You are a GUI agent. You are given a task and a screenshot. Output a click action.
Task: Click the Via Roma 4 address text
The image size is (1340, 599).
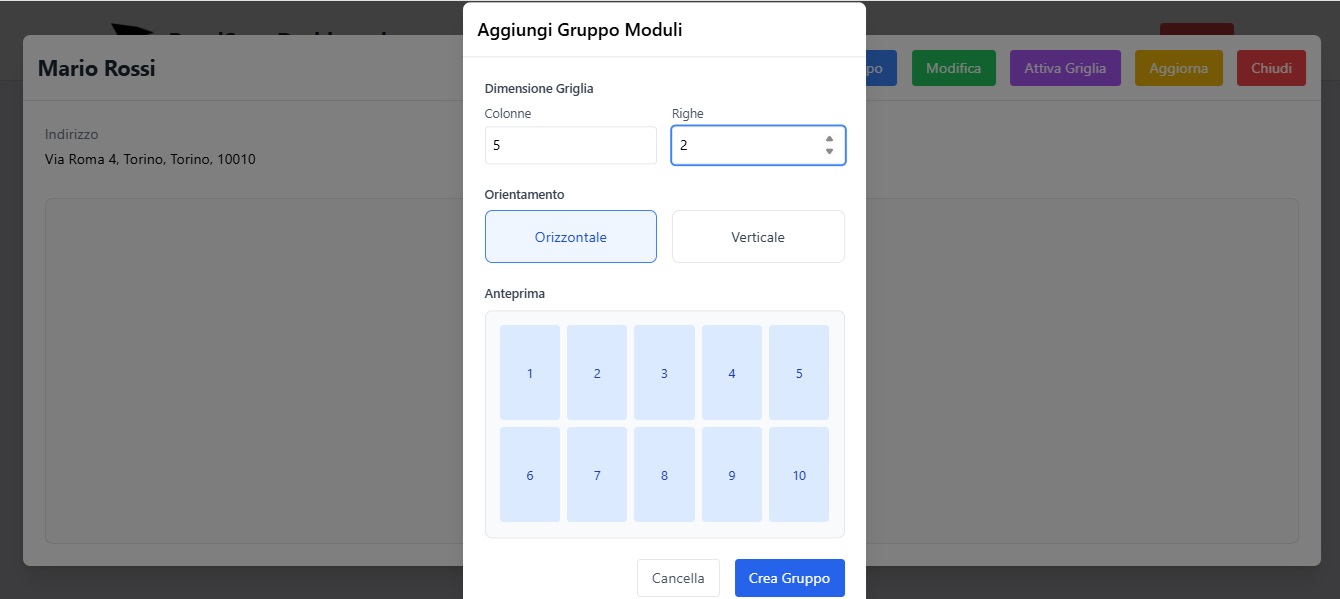point(149,159)
